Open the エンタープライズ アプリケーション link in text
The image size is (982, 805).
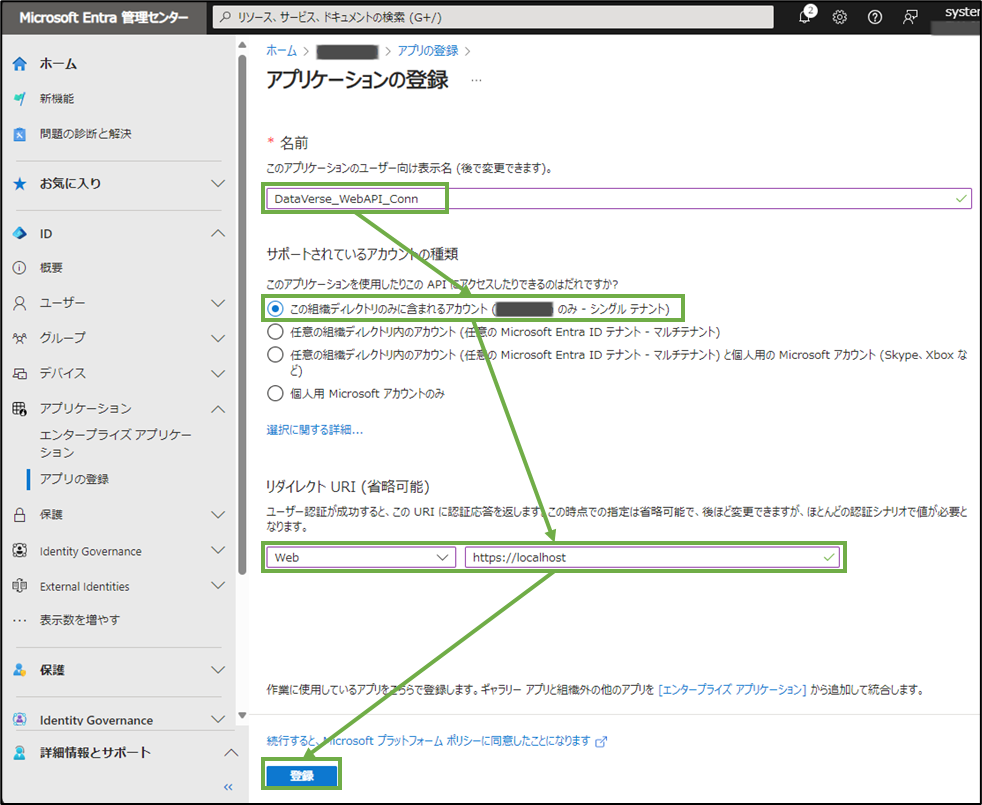[733, 690]
